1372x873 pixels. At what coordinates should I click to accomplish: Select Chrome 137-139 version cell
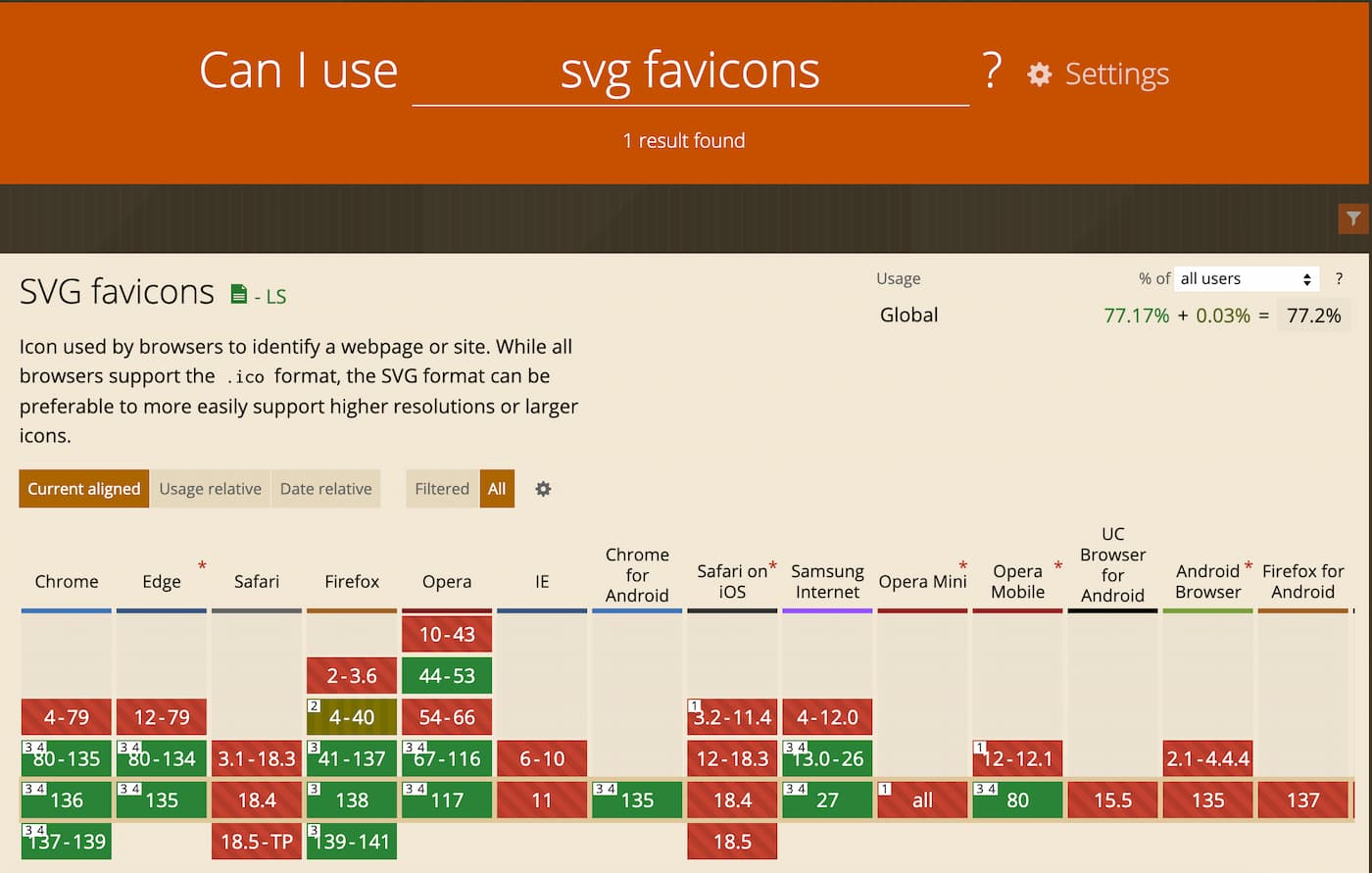point(67,842)
